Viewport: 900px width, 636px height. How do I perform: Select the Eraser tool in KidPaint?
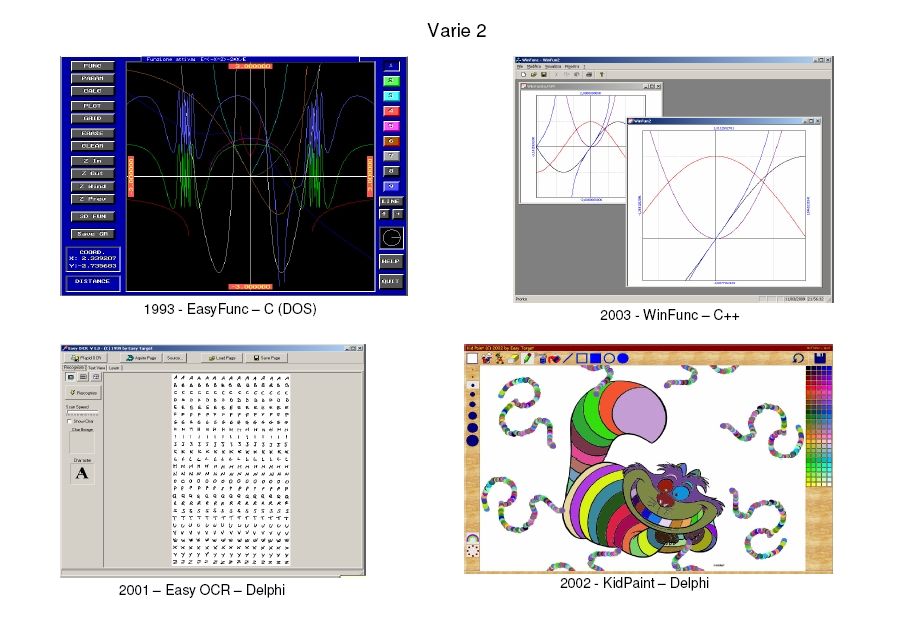pos(513,358)
